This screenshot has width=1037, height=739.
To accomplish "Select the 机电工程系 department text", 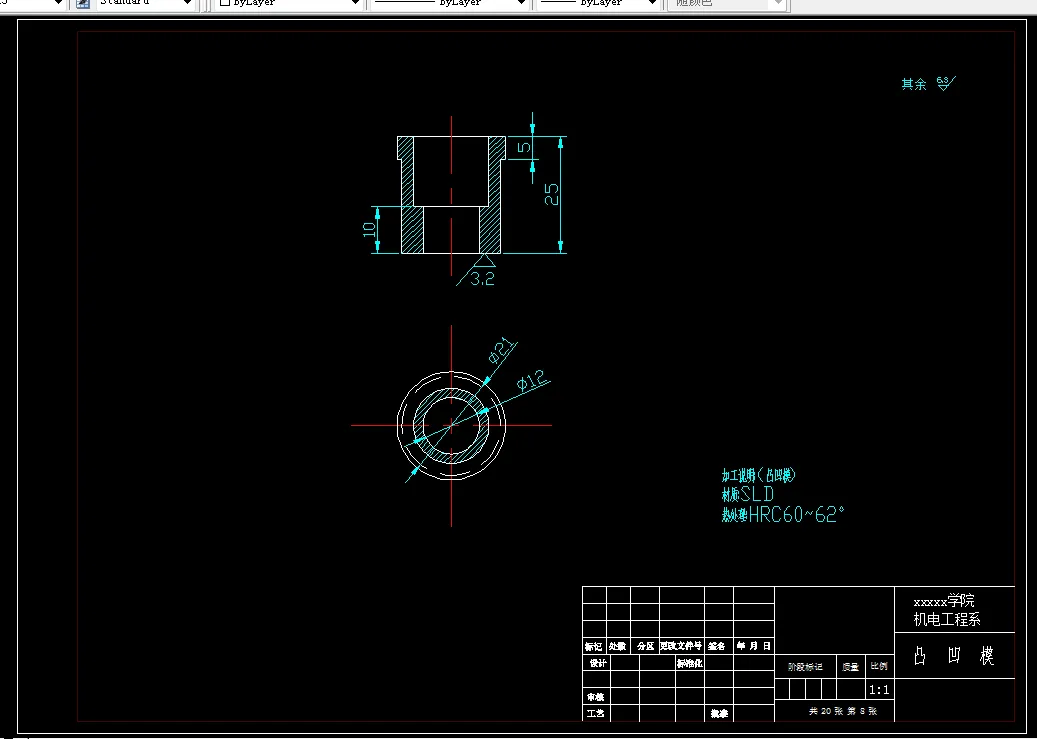I will [x=947, y=620].
